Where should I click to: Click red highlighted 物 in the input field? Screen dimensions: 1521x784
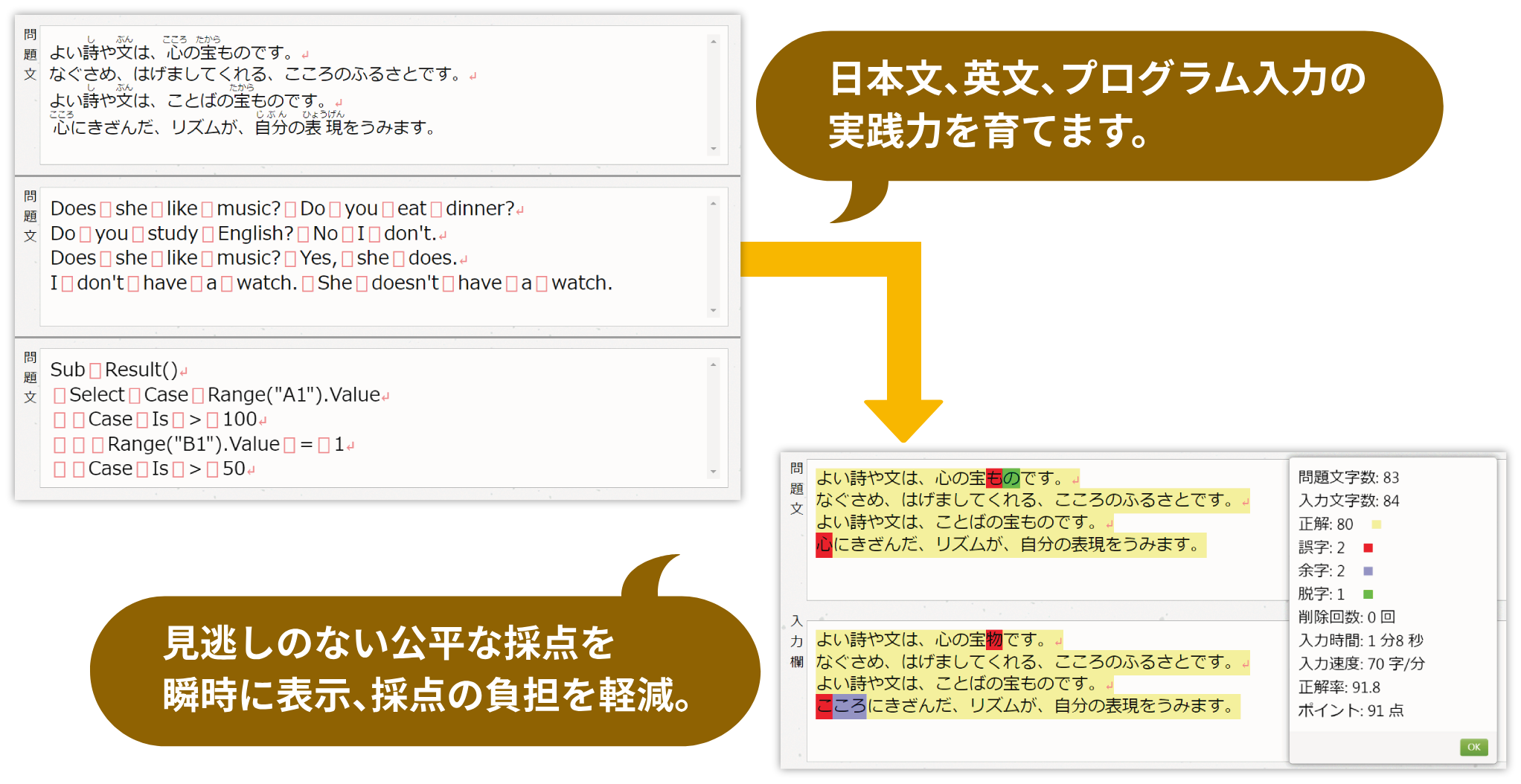coord(994,640)
